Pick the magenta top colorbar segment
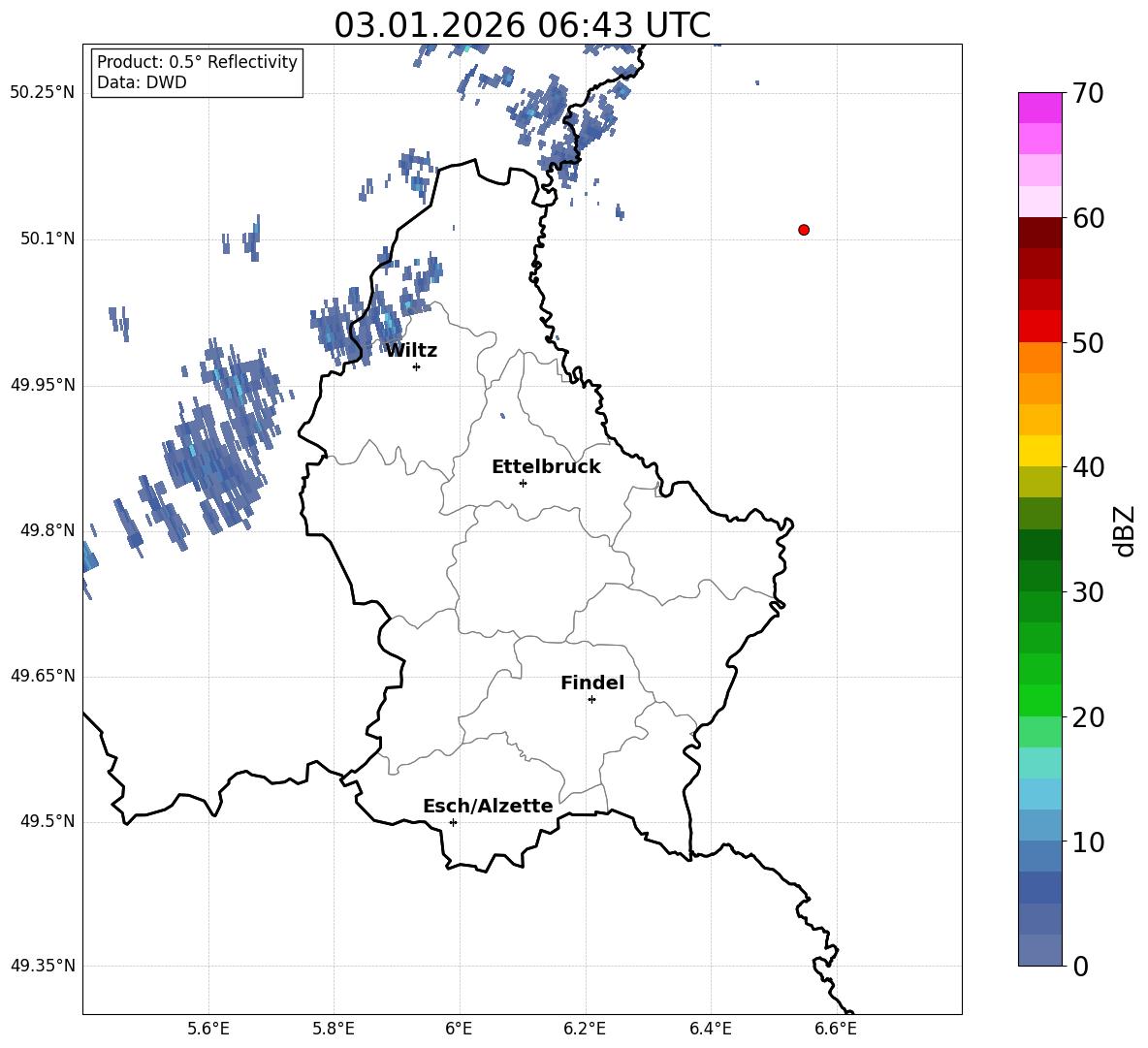 coord(1040,109)
